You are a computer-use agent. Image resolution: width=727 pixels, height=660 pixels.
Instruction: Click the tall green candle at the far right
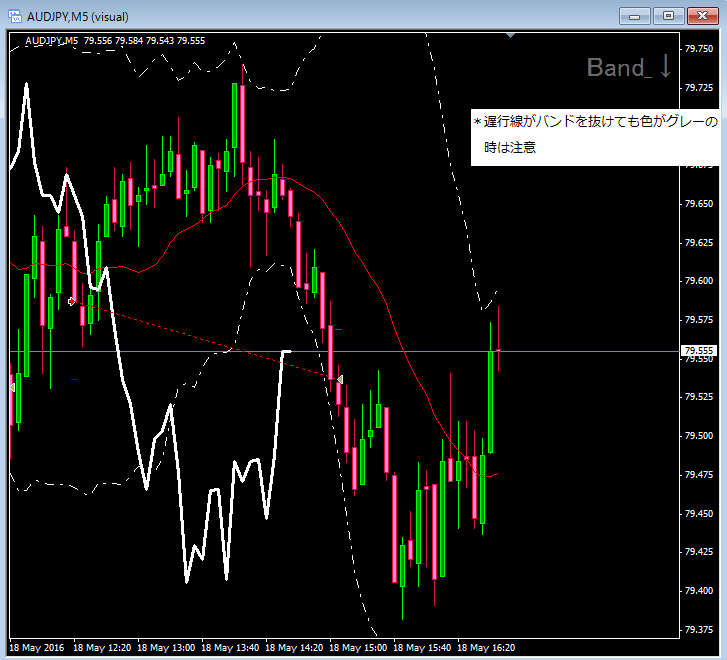(490, 400)
